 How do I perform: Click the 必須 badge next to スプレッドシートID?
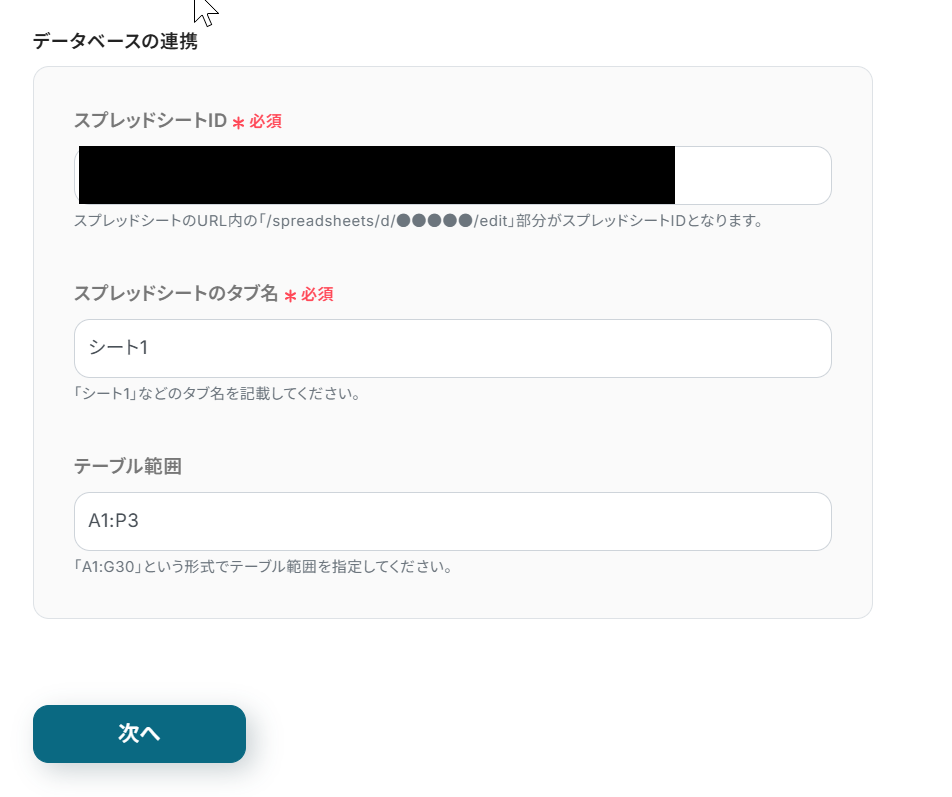click(x=265, y=121)
